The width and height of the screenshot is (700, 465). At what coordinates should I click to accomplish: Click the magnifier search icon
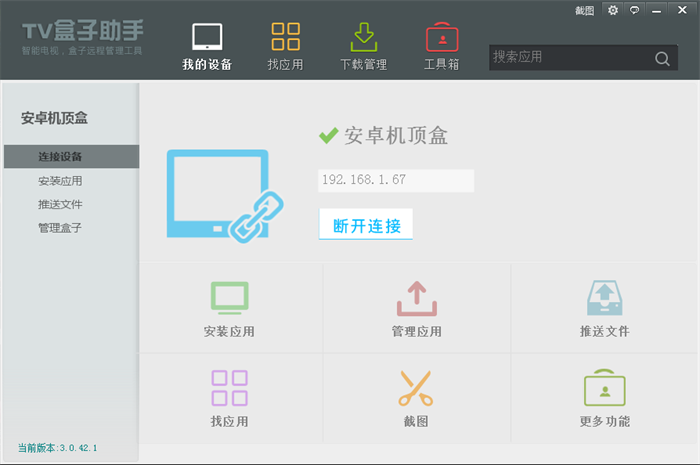662,58
